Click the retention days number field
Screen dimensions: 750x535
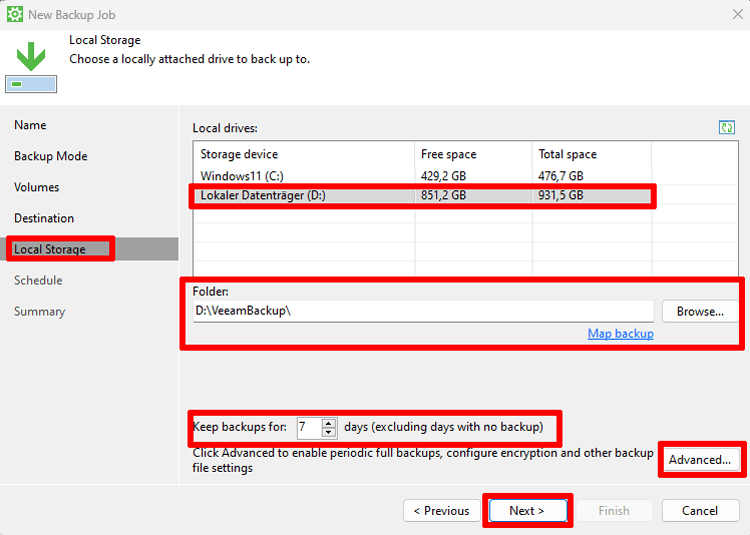(309, 427)
